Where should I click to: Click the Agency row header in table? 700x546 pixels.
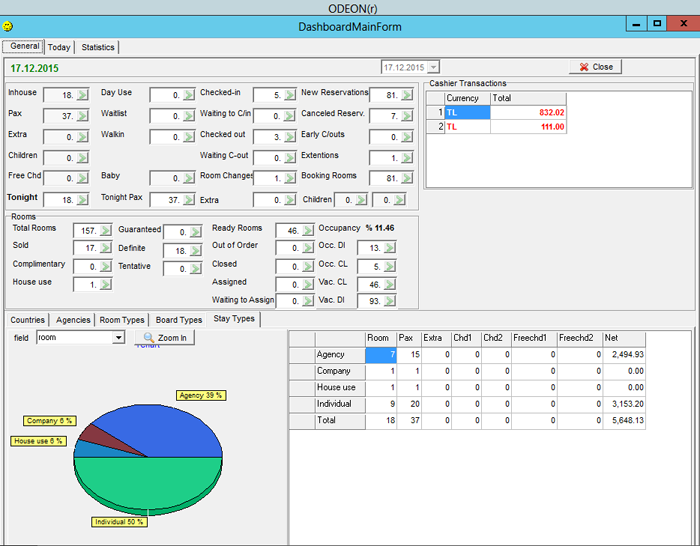[340, 354]
